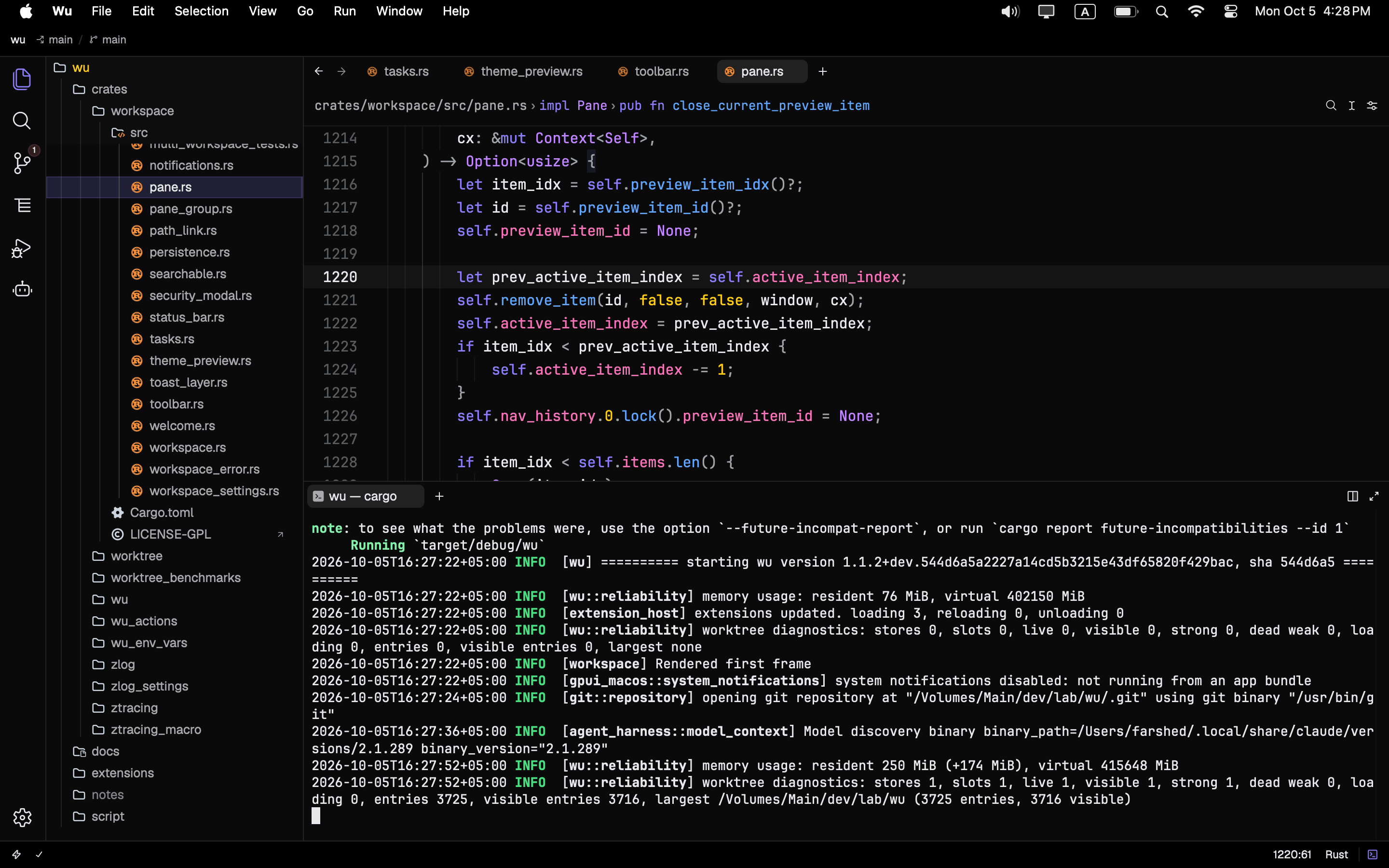Open the Run menu
This screenshot has width=1389, height=868.
click(344, 11)
